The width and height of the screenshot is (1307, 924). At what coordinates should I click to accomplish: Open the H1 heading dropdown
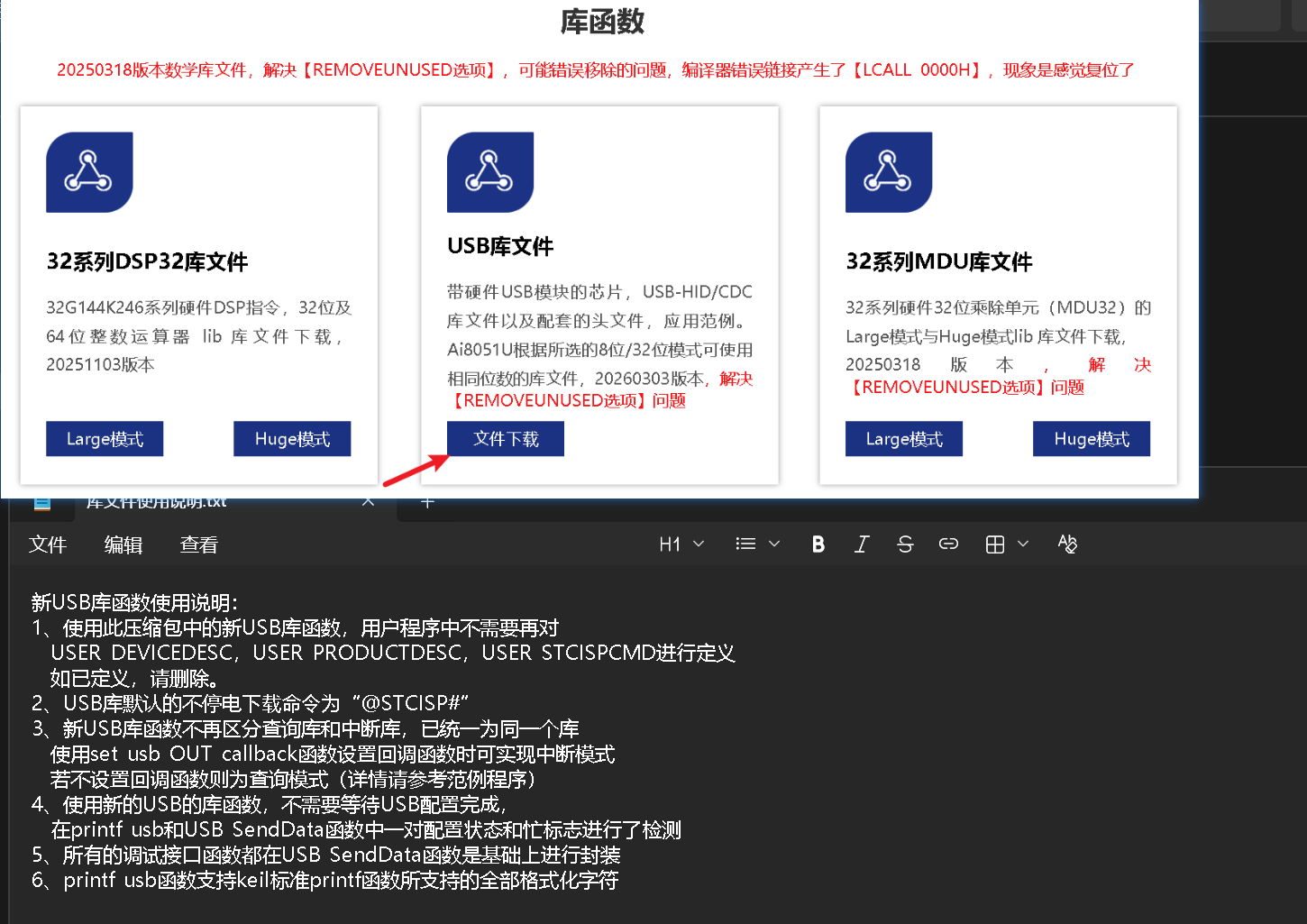coord(681,544)
